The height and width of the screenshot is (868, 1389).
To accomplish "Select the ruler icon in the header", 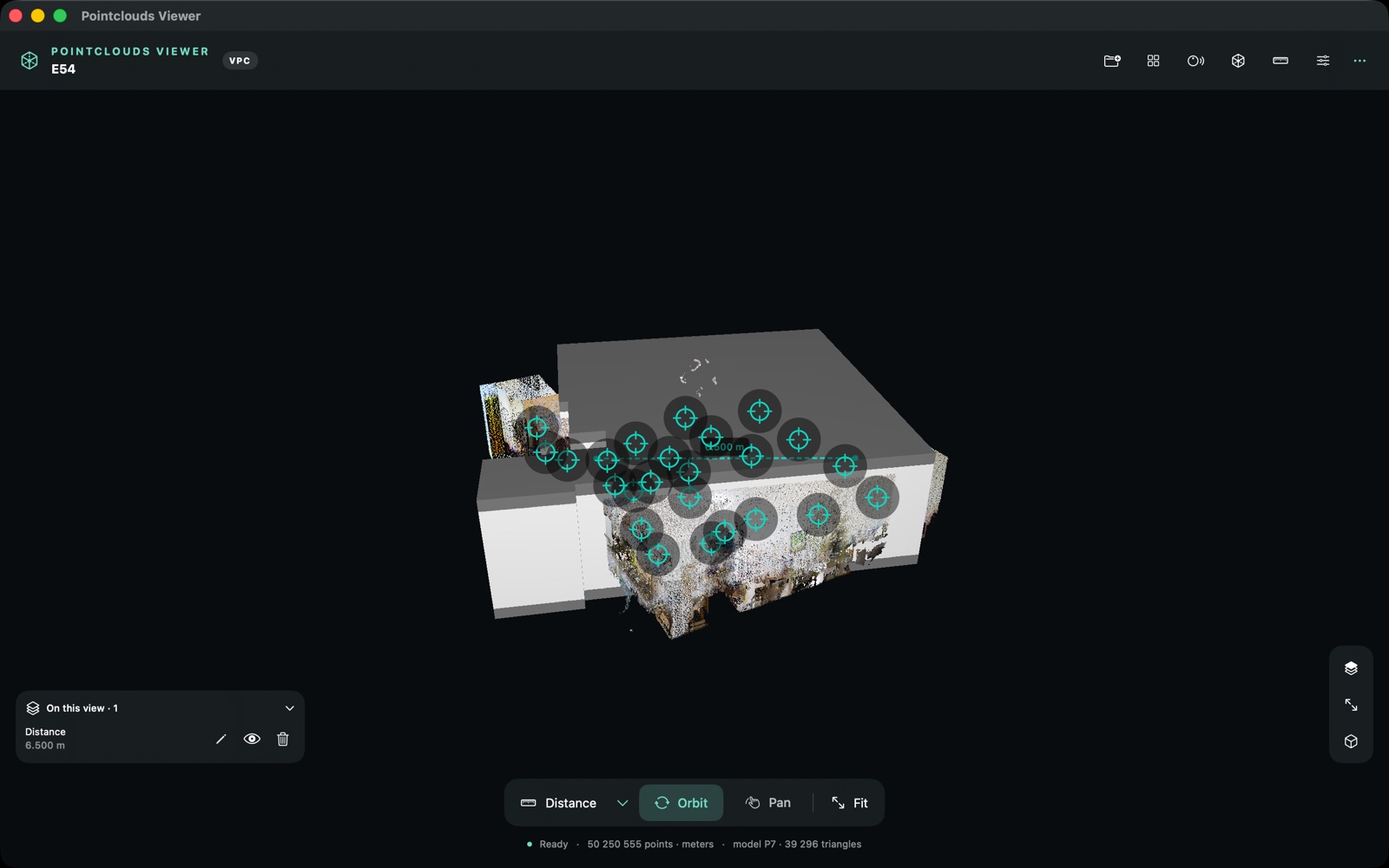I will pyautogui.click(x=1280, y=61).
